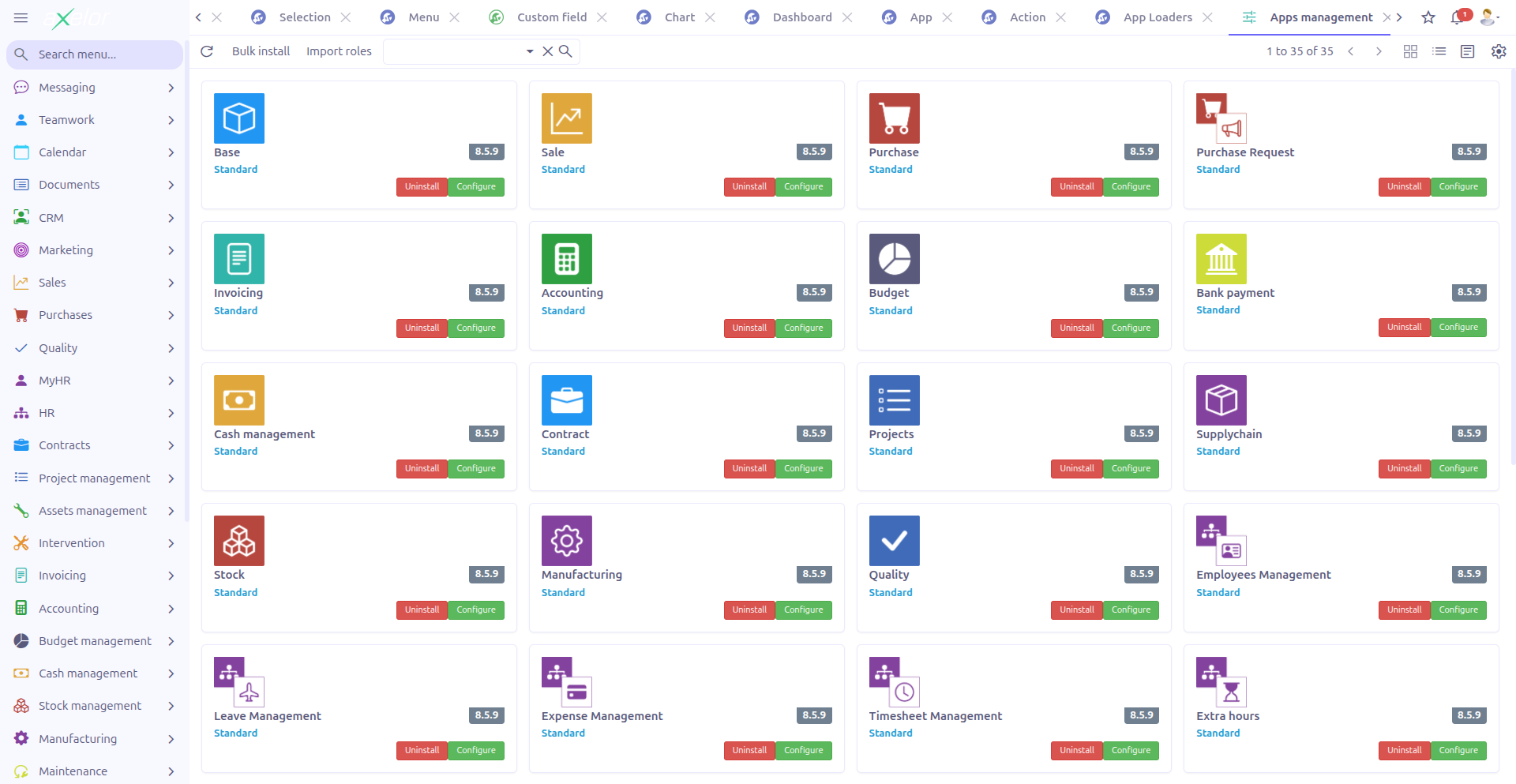
Task: Select the Bank payment app icon
Action: tap(1221, 259)
